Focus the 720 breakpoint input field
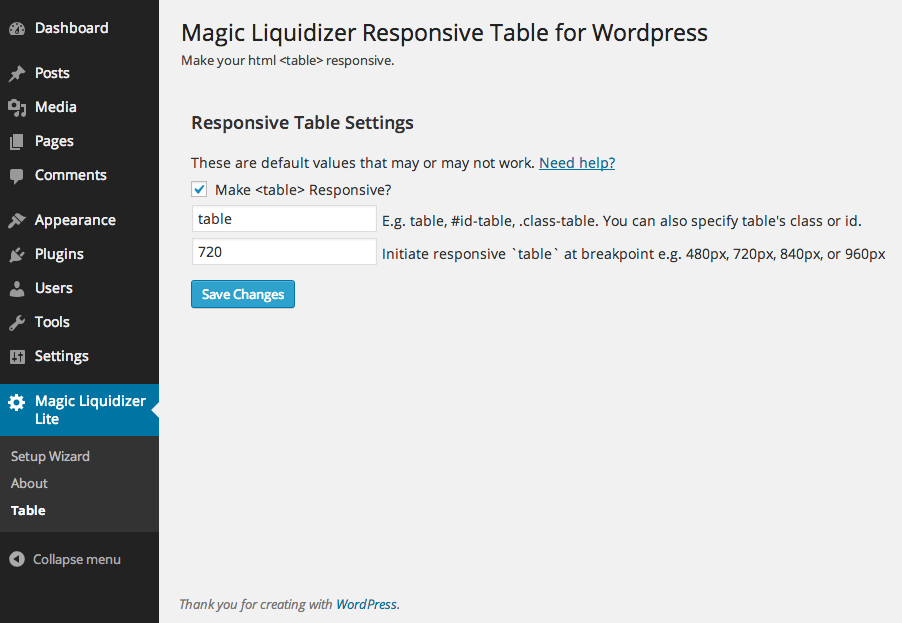Viewport: 902px width, 623px height. click(x=284, y=252)
